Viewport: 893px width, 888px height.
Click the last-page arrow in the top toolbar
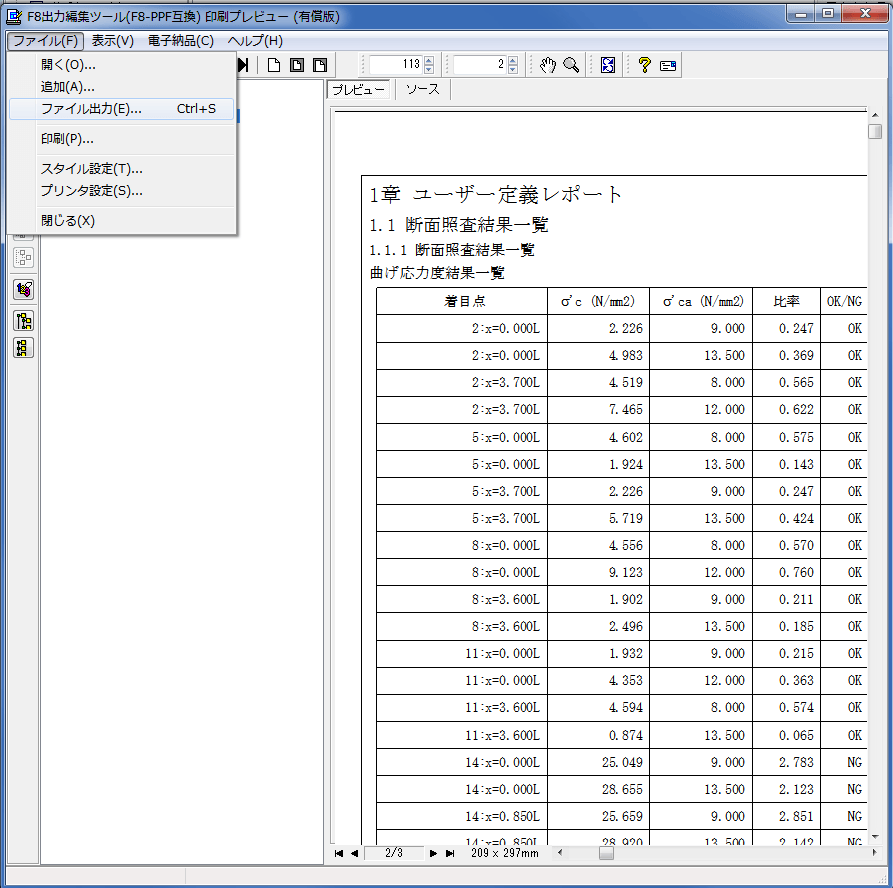[244, 65]
